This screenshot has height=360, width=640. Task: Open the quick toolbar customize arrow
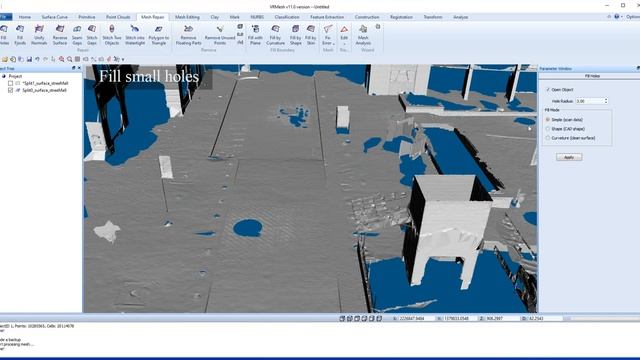coord(123,60)
